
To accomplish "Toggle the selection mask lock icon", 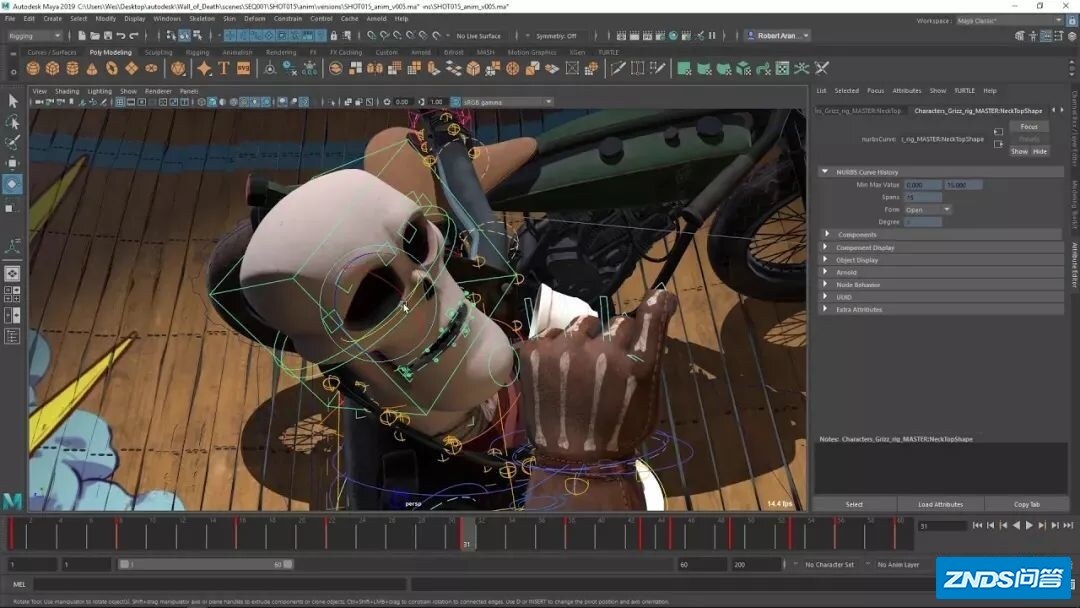I will click(334, 36).
